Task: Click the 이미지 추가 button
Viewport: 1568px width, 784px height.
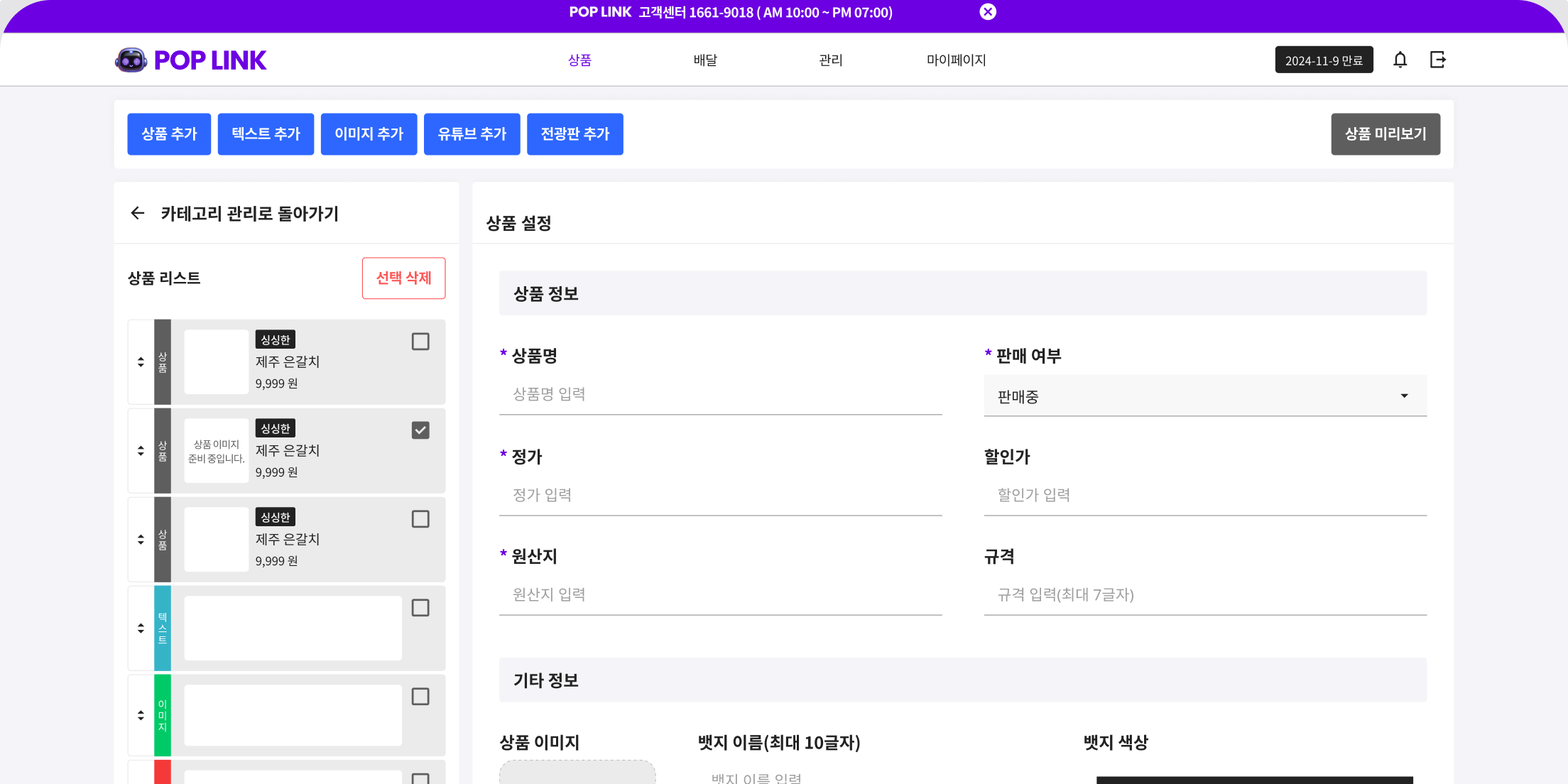Action: pos(369,134)
